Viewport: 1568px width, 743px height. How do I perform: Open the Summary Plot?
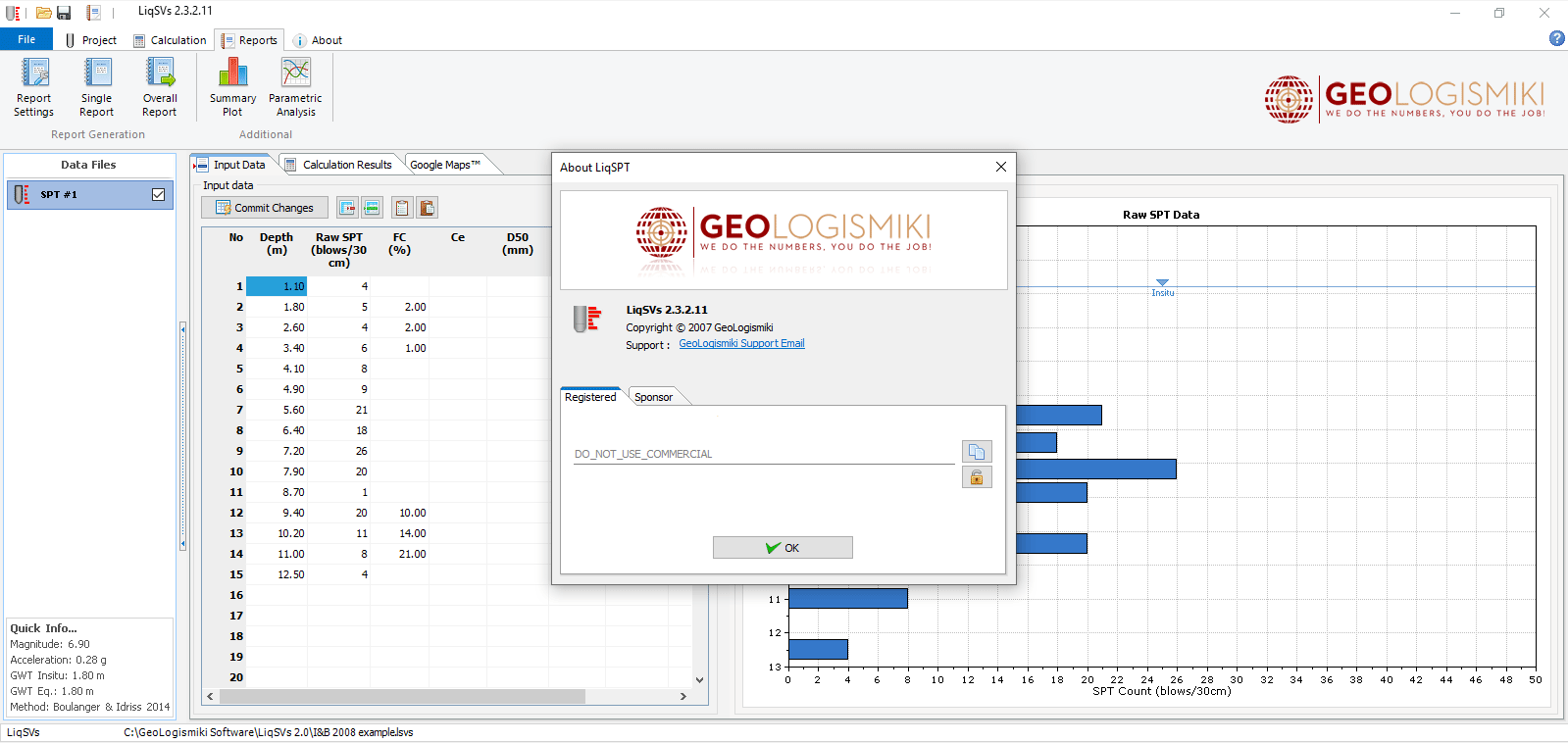[232, 87]
